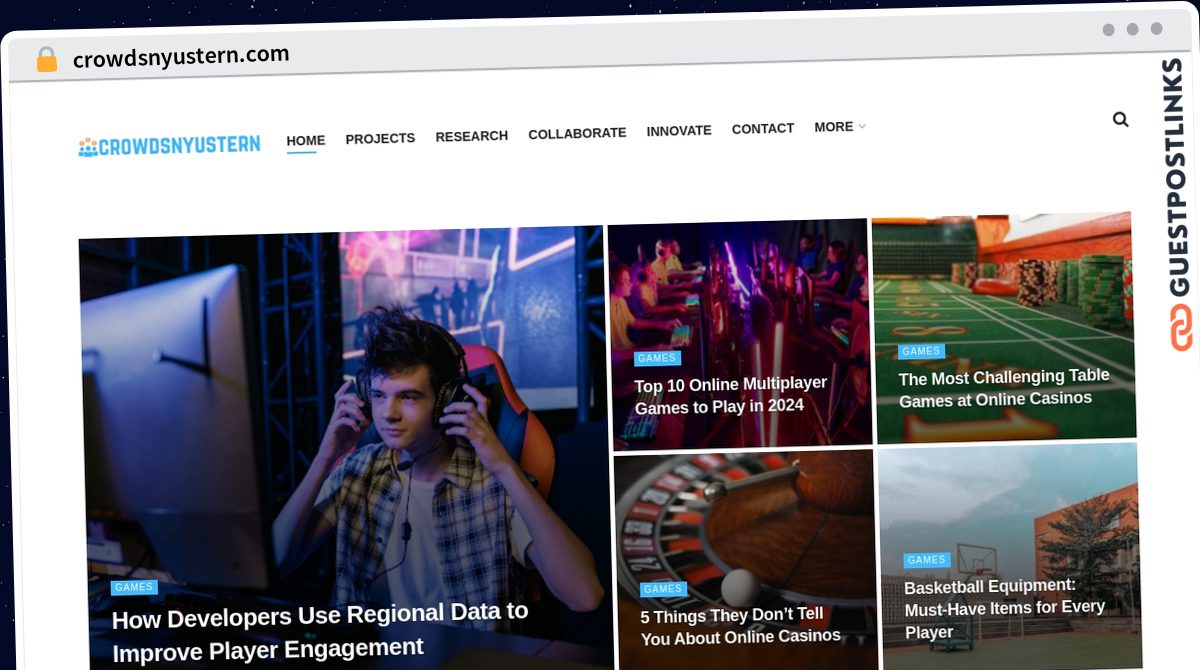Image resolution: width=1200 pixels, height=670 pixels.
Task: Click GAMES tag on Multiplayer Games article
Action: (x=657, y=358)
